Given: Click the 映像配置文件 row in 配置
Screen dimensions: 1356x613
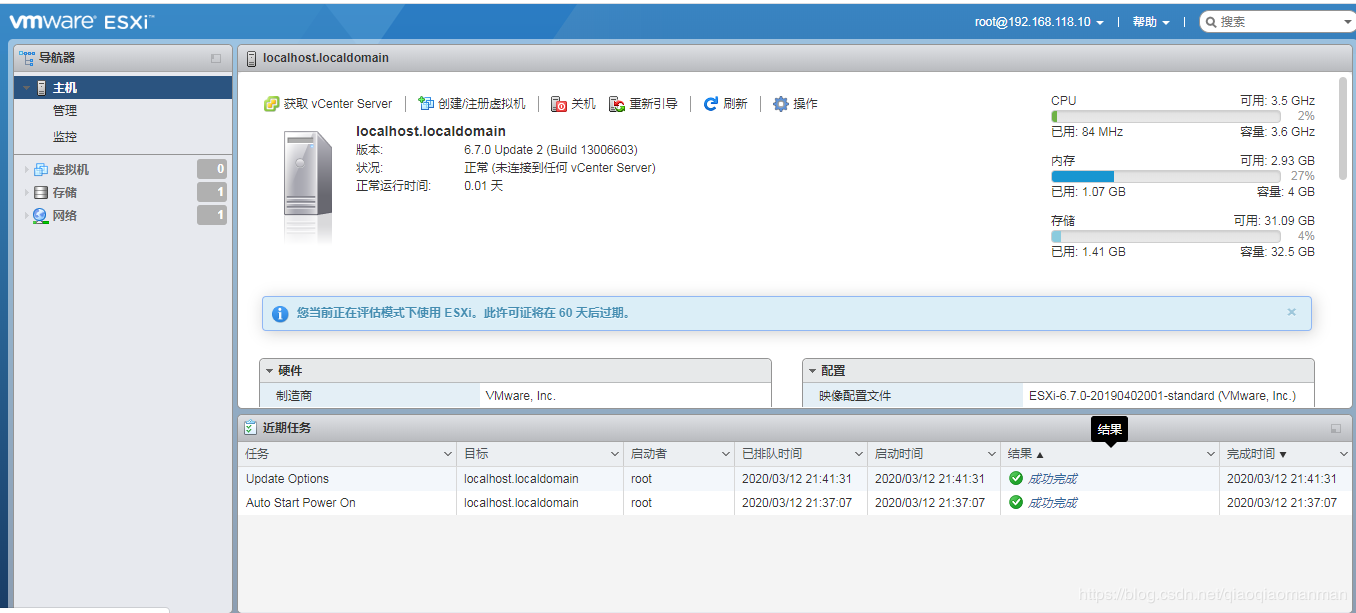Looking at the screenshot, I should pos(1058,396).
